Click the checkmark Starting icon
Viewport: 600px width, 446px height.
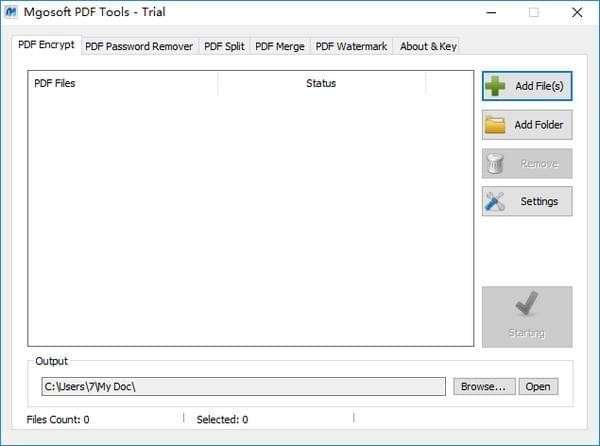coord(527,303)
